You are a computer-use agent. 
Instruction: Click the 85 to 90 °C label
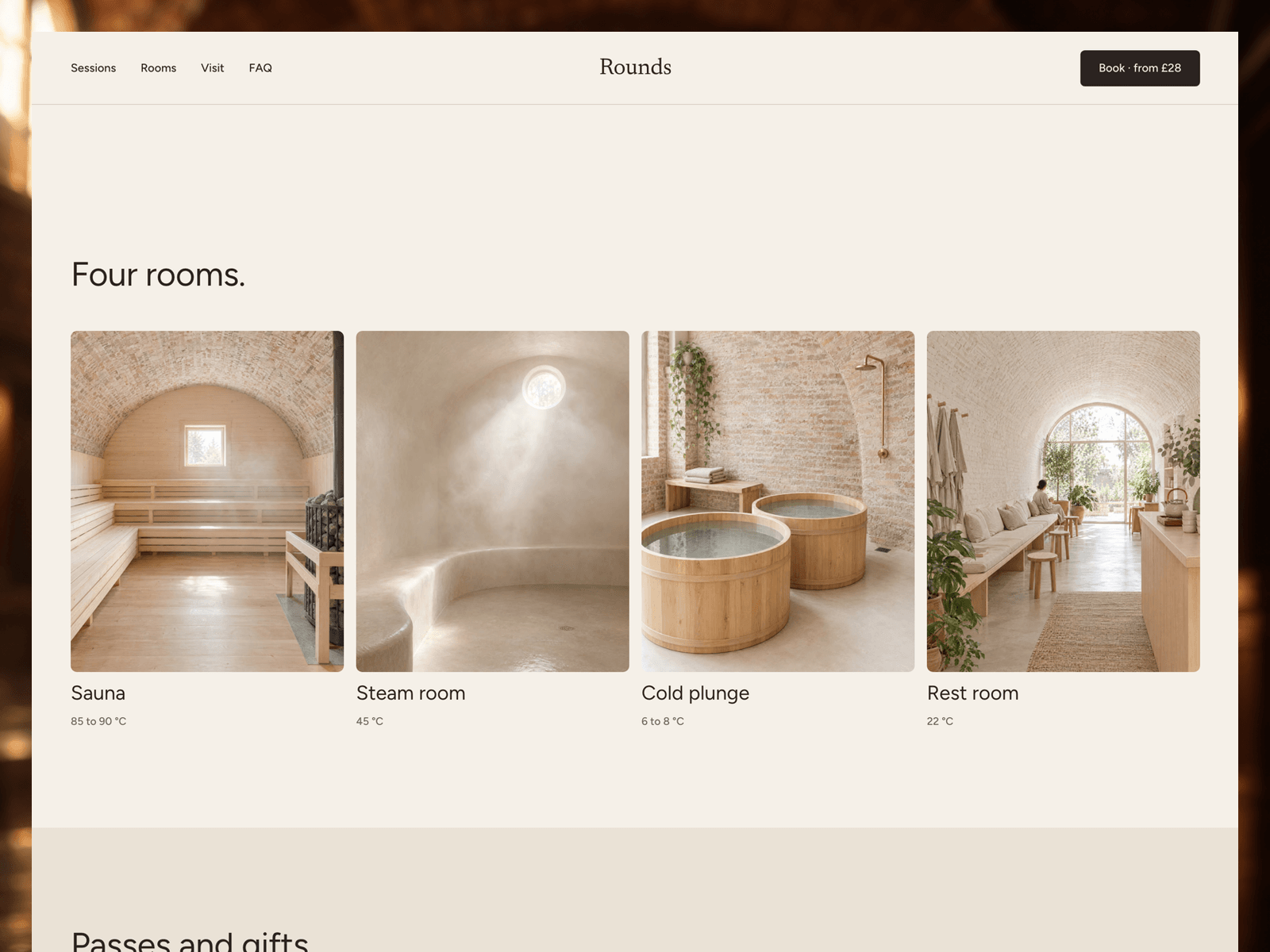[x=98, y=721]
